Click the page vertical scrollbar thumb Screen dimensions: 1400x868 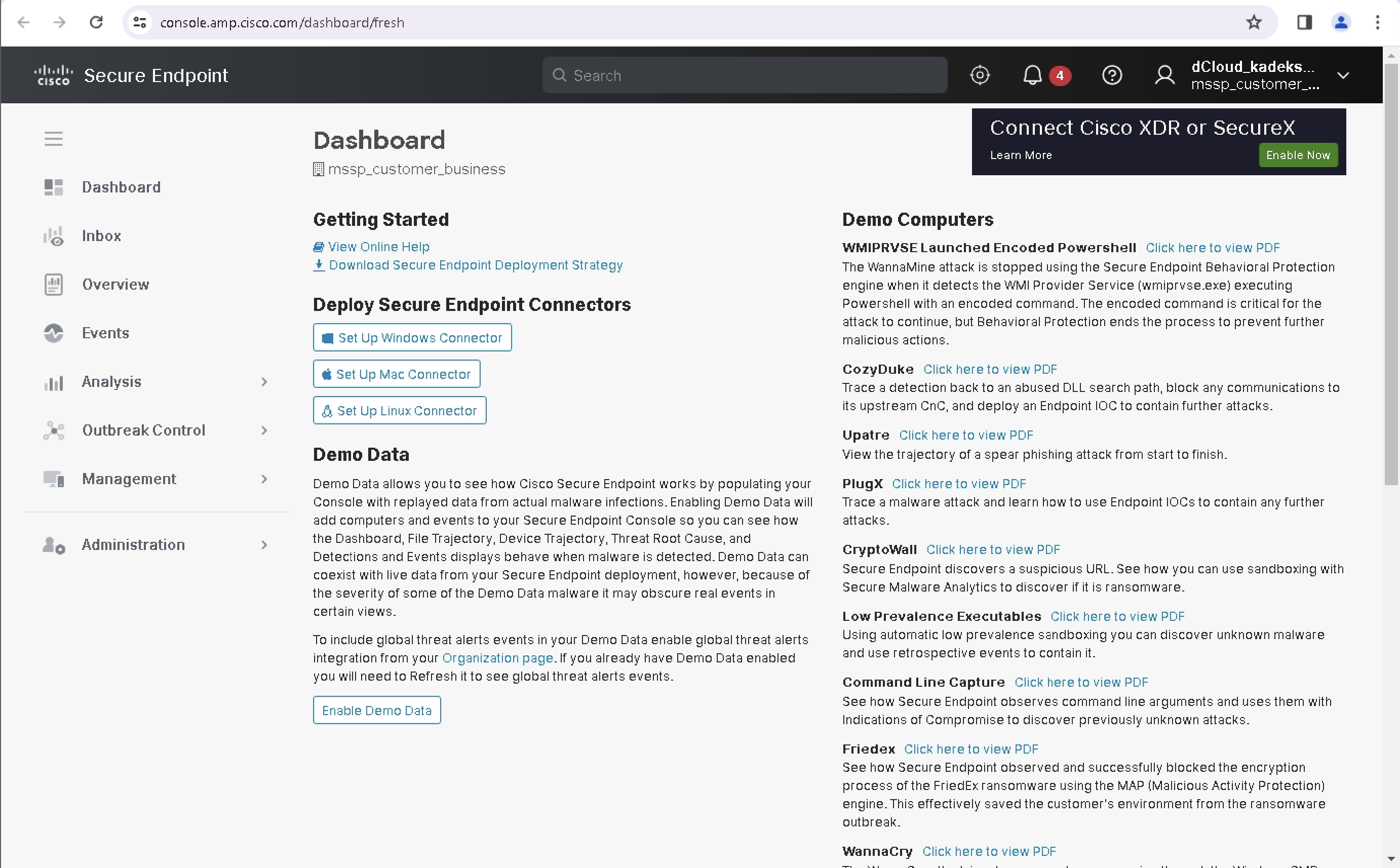[x=1390, y=275]
